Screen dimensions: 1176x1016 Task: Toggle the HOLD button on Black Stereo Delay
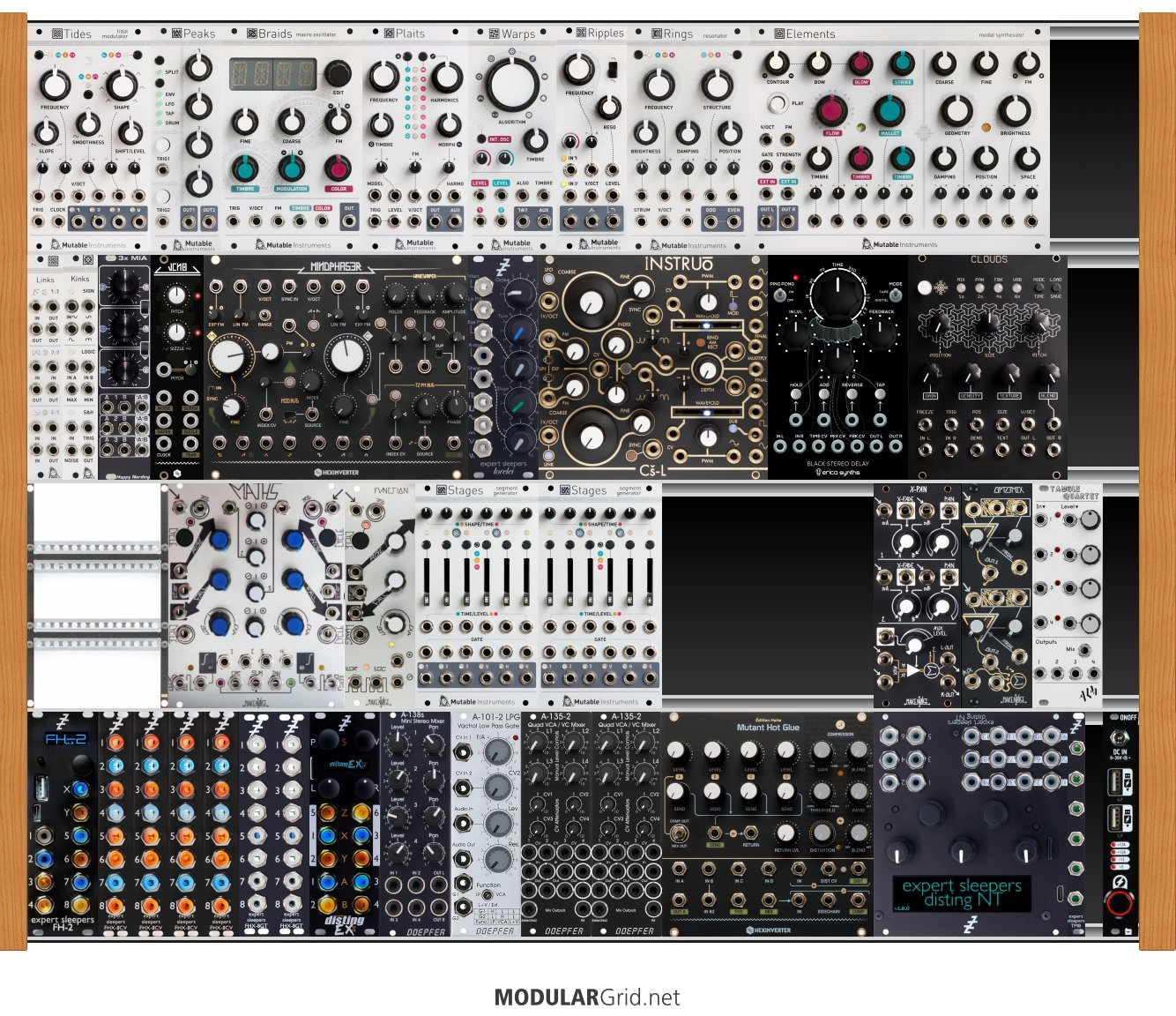click(x=796, y=396)
